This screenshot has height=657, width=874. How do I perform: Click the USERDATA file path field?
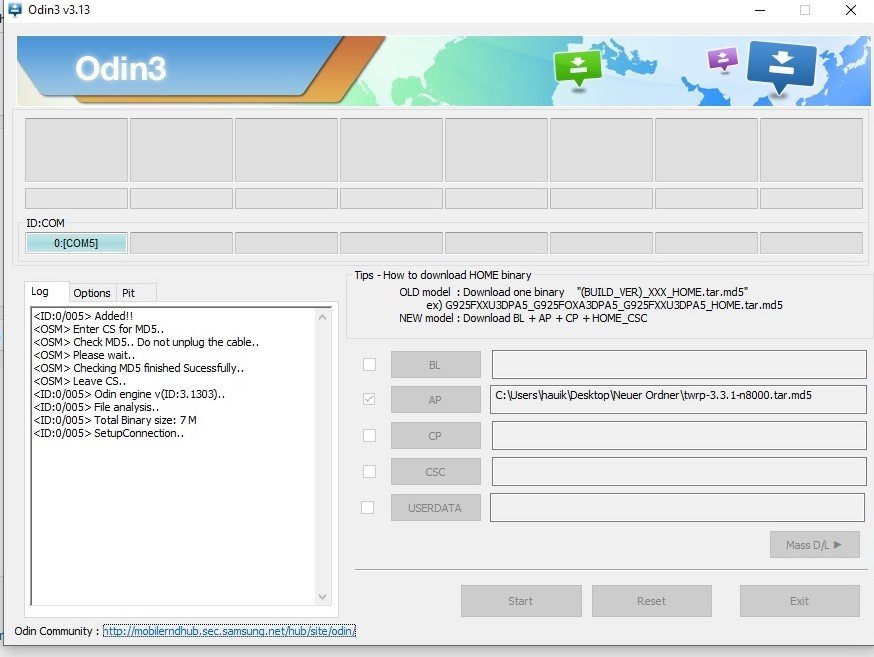pos(677,508)
